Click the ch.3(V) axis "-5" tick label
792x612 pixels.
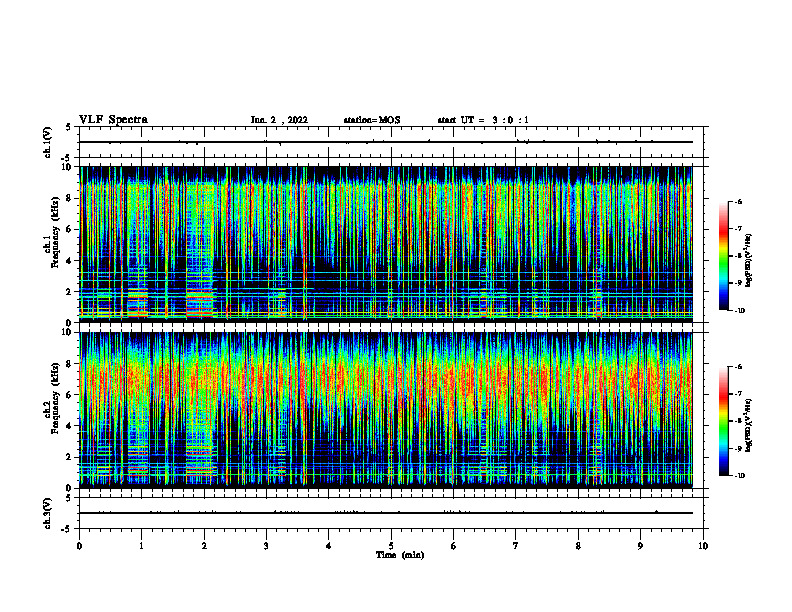(x=67, y=529)
